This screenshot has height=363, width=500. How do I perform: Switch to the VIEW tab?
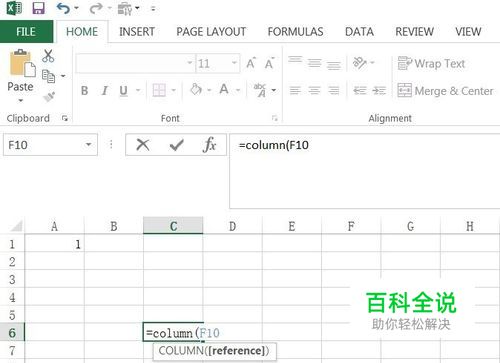click(468, 32)
